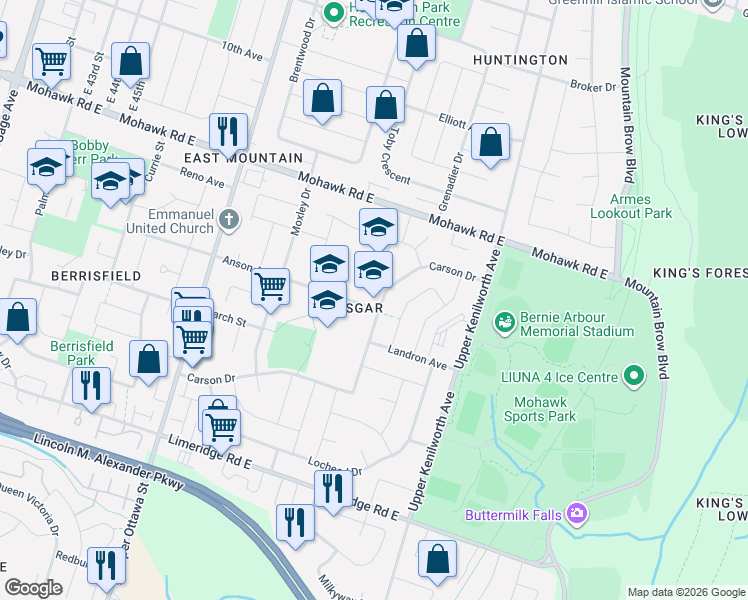Click the shopping bag marker below the Recreation Centre label
The width and height of the screenshot is (748, 600).
416,45
